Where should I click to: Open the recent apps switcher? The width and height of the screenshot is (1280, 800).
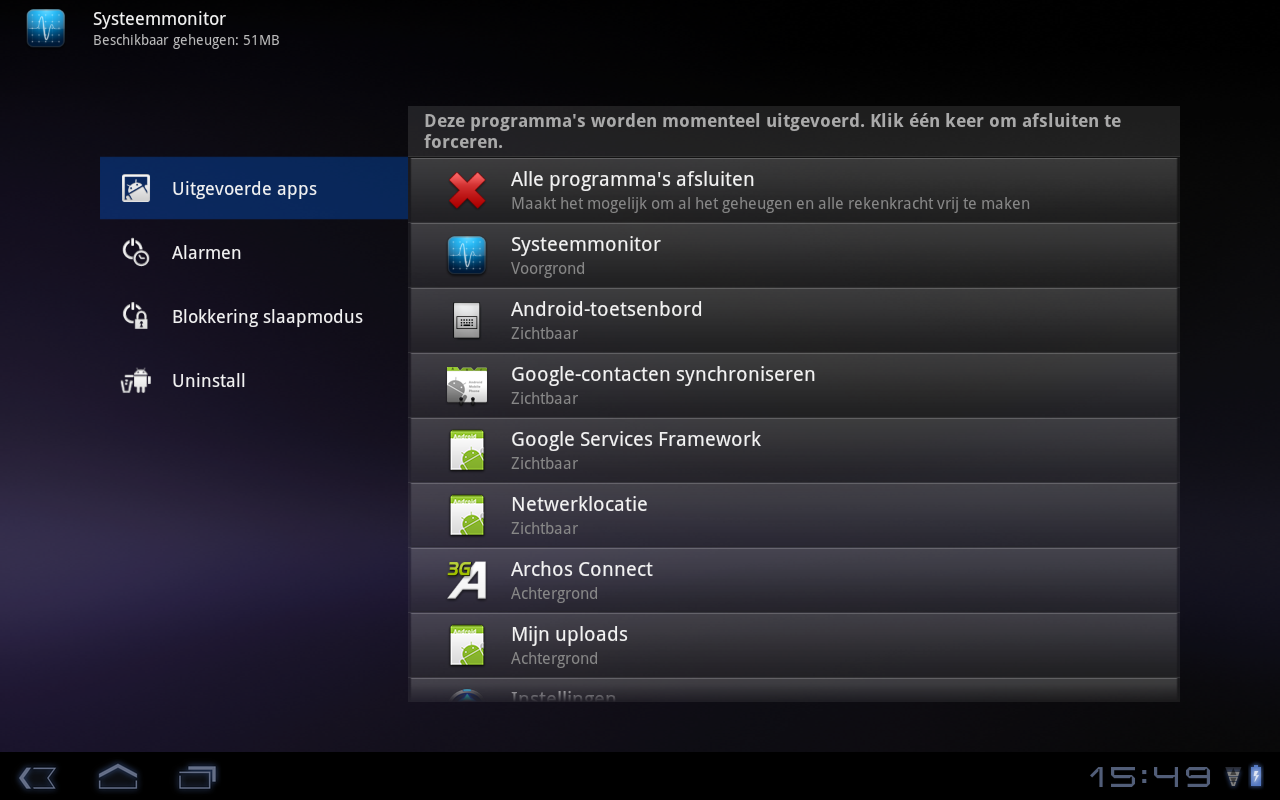pyautogui.click(x=197, y=776)
